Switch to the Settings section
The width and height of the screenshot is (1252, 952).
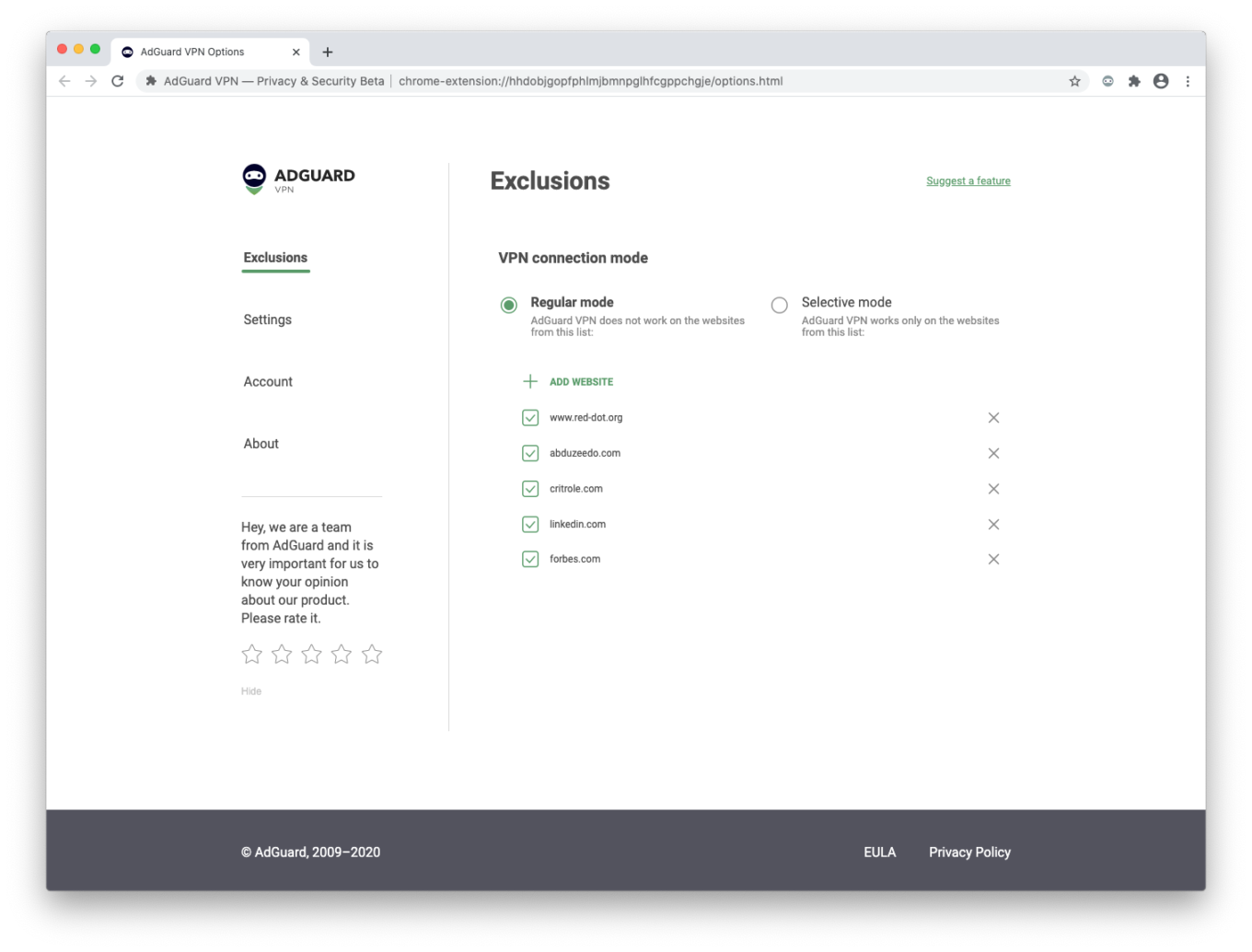click(267, 319)
